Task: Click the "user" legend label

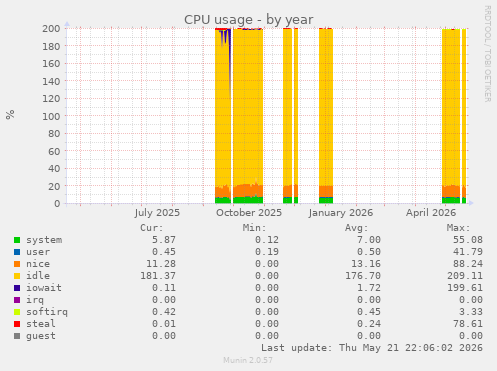Action: 38,252
